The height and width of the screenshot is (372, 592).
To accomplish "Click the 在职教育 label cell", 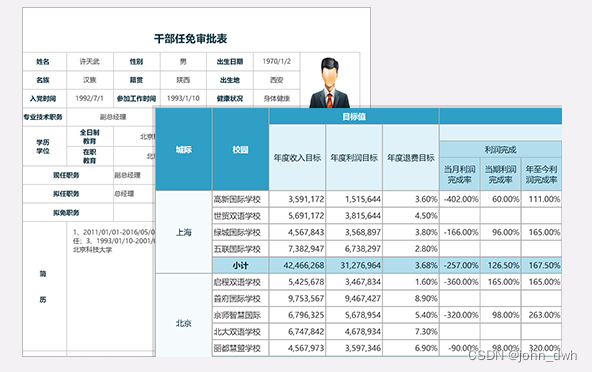I will coord(89,156).
